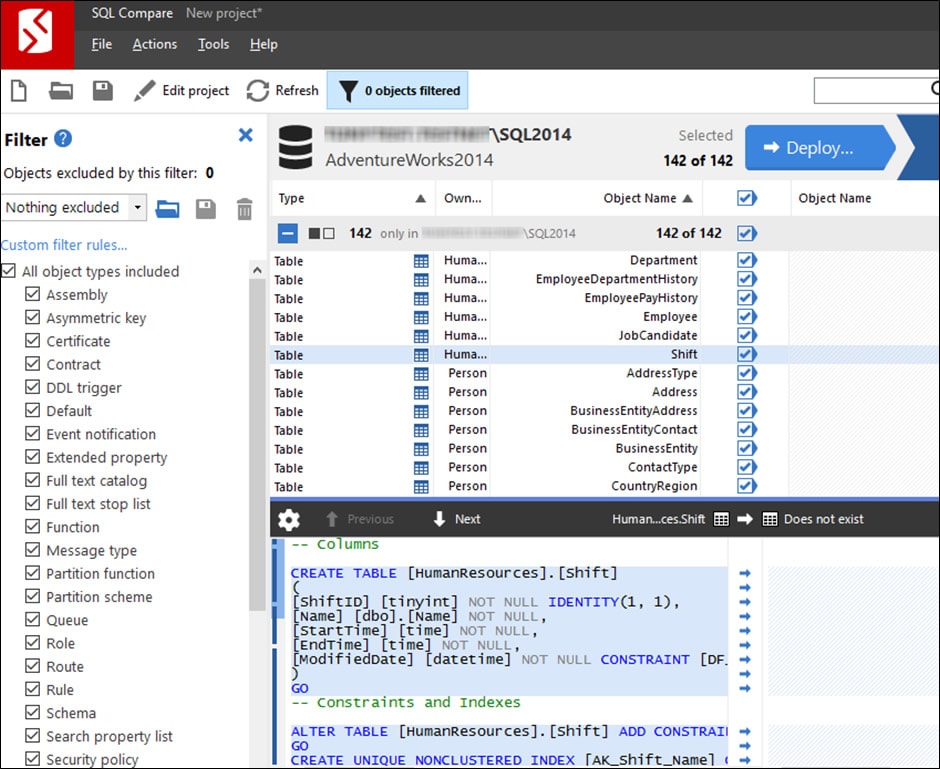Open project using the toolbar folder icon
The image size is (940, 769).
click(61, 91)
